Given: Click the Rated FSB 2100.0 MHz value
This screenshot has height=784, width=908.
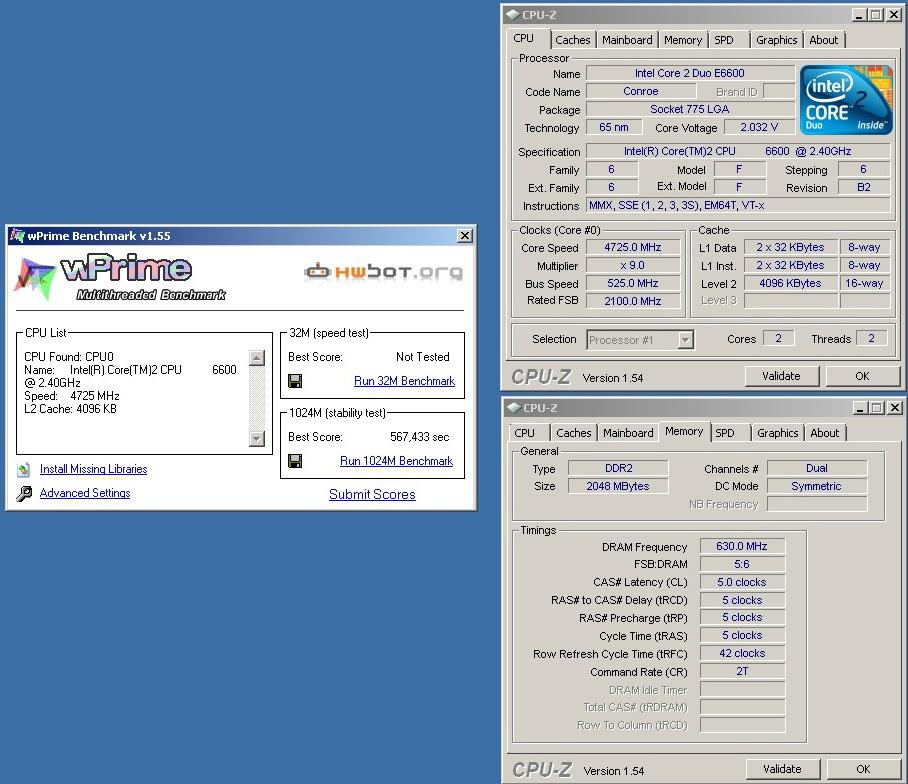Looking at the screenshot, I should coord(633,301).
